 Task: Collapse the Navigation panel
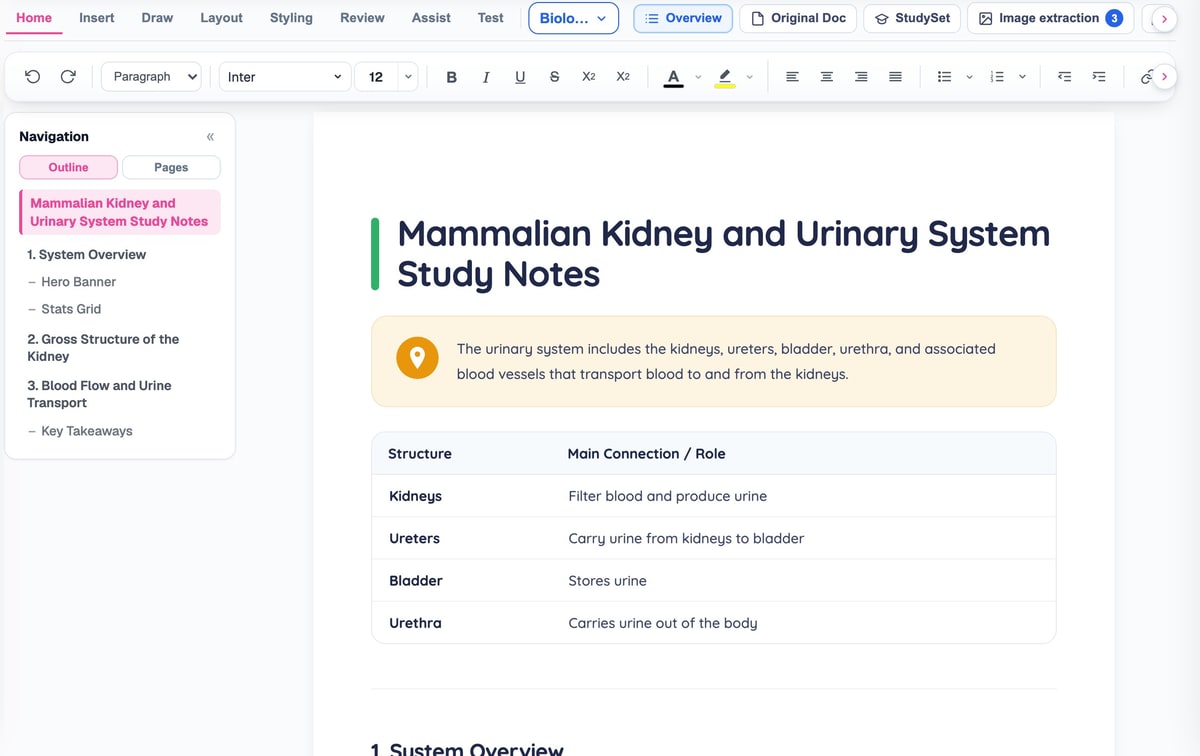pos(210,137)
